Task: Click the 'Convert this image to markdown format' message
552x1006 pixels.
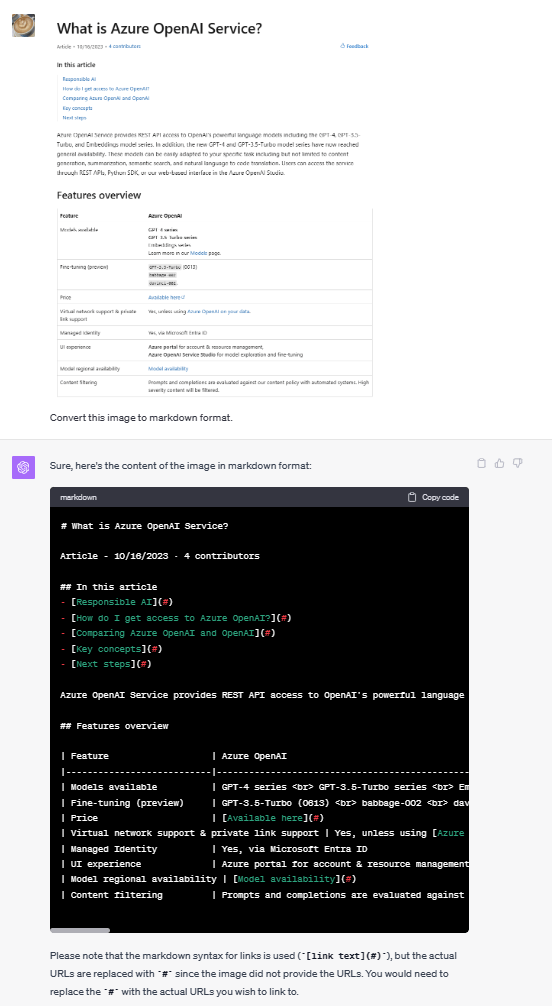Action: click(x=141, y=418)
